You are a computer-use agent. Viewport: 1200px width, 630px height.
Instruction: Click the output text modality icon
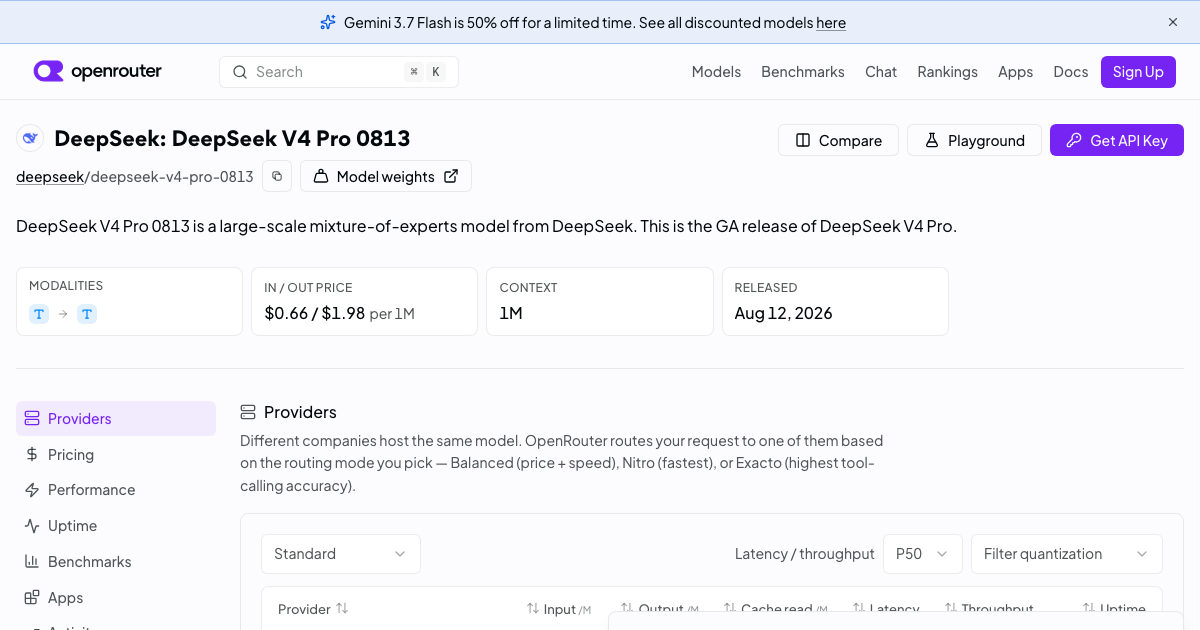point(87,314)
